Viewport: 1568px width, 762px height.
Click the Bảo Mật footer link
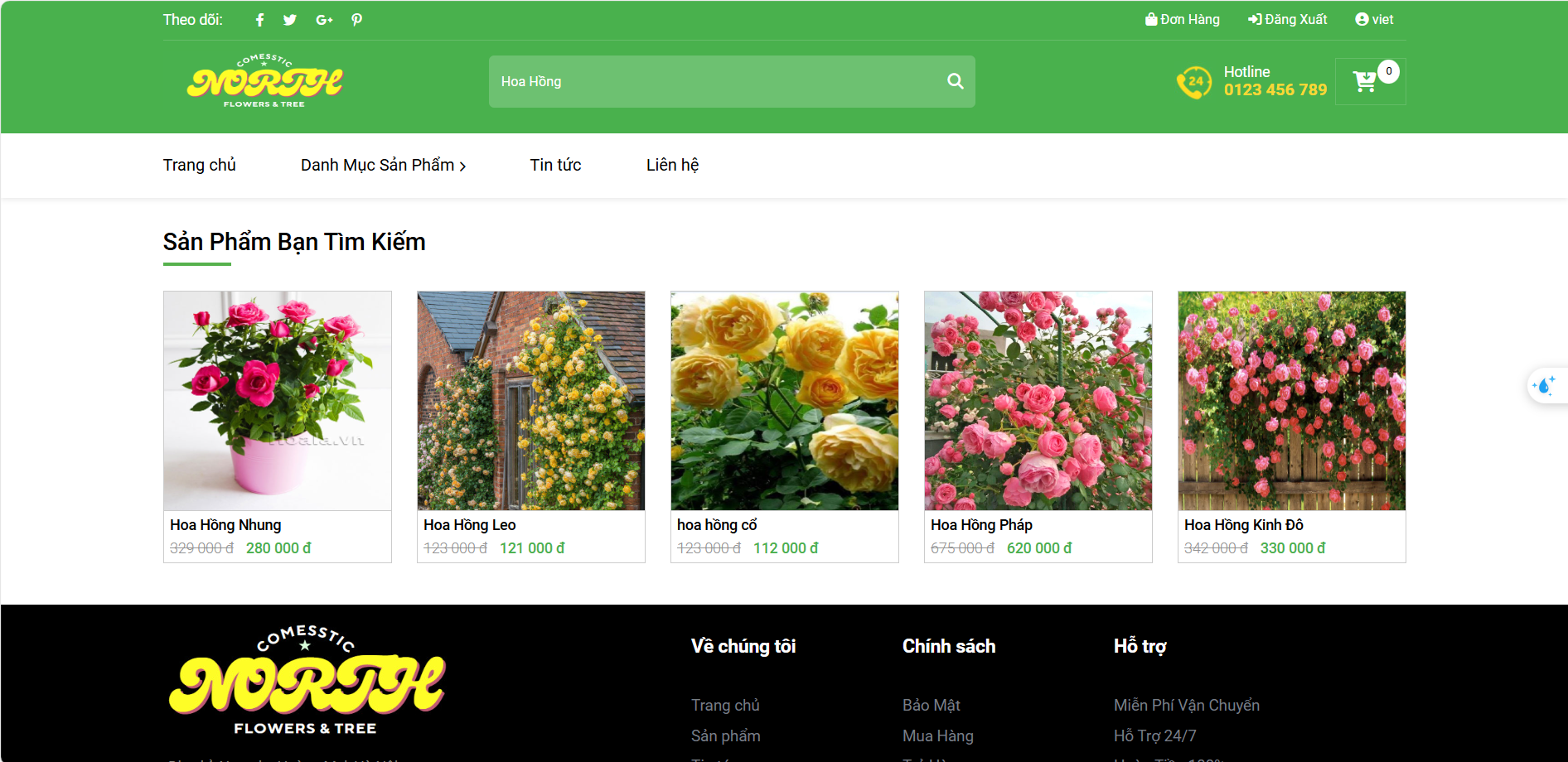pyautogui.click(x=932, y=705)
